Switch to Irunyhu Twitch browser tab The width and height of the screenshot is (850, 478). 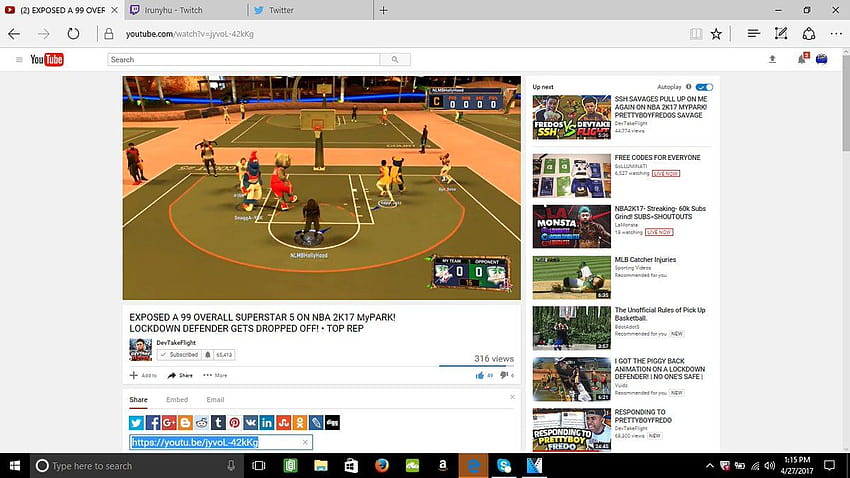click(184, 10)
